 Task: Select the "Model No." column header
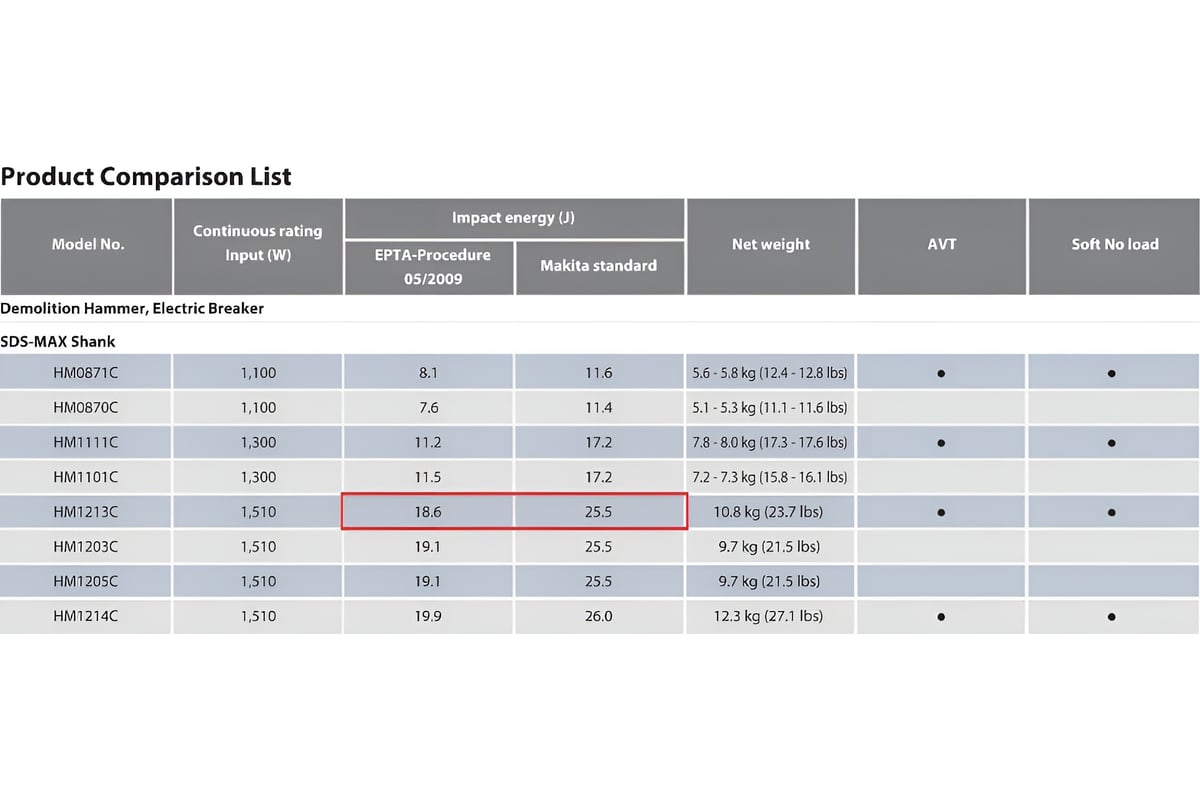pyautogui.click(x=88, y=244)
